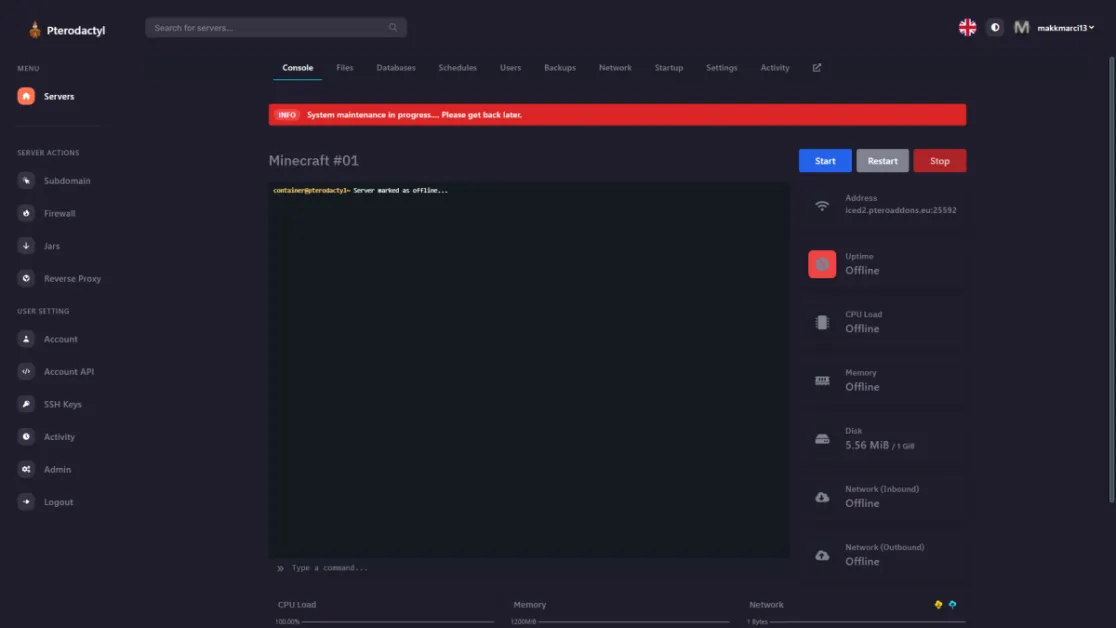Open the Databases tab

click(396, 68)
